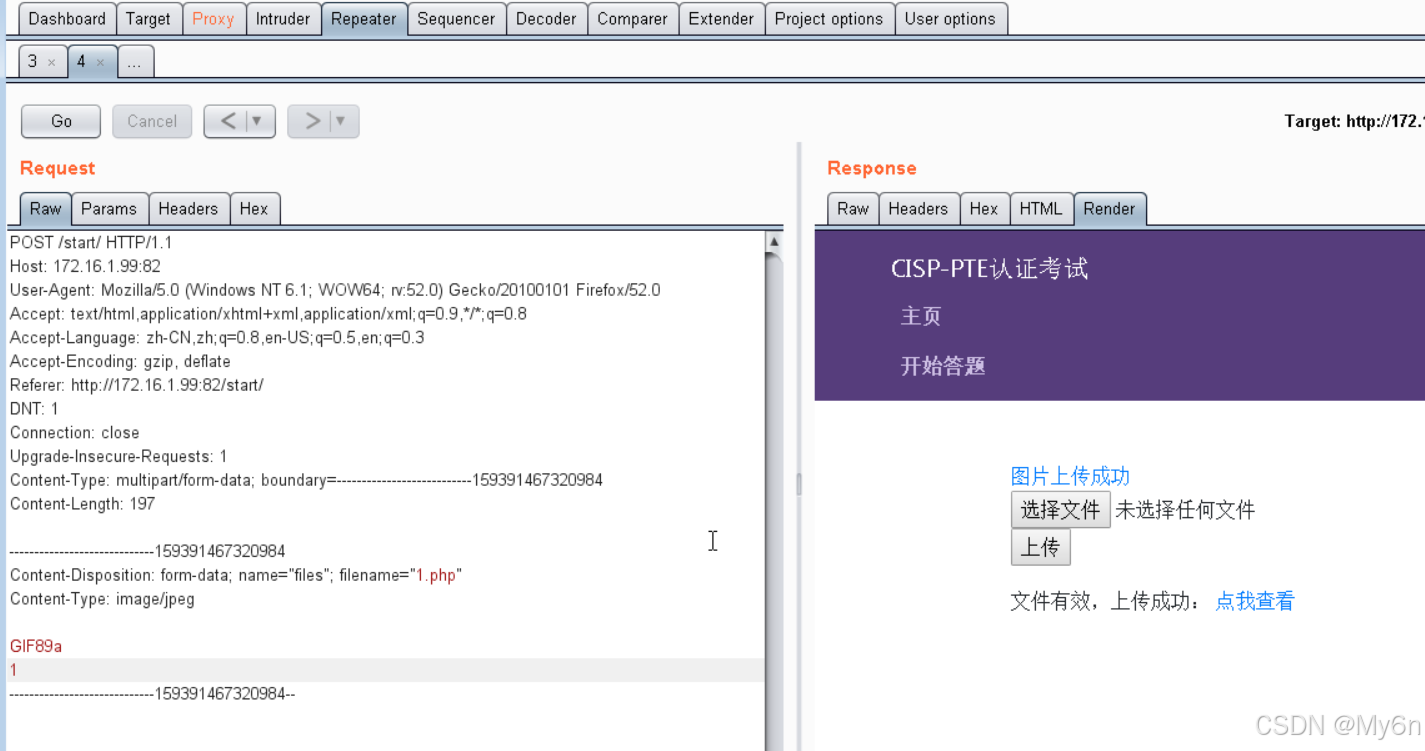Open the Decoder tab

pos(546,19)
